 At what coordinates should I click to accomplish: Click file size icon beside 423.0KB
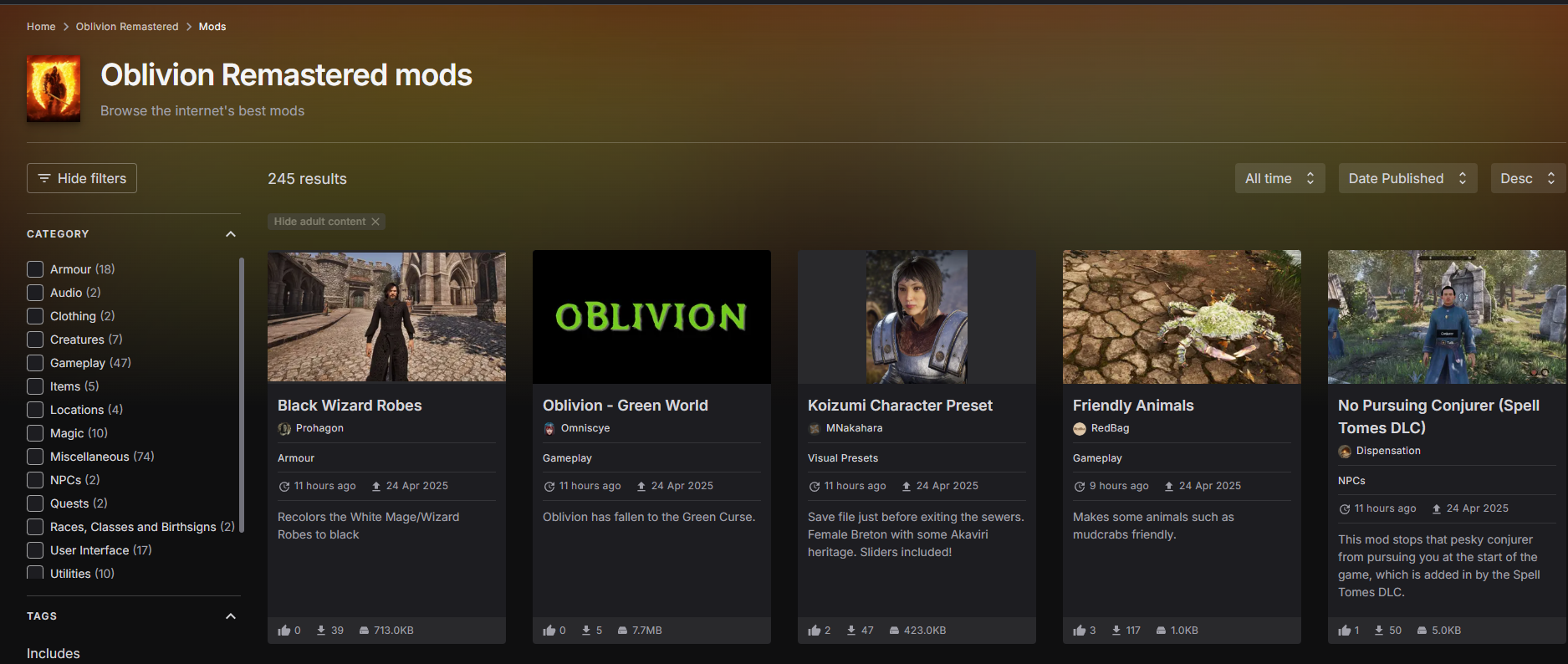tap(894, 631)
